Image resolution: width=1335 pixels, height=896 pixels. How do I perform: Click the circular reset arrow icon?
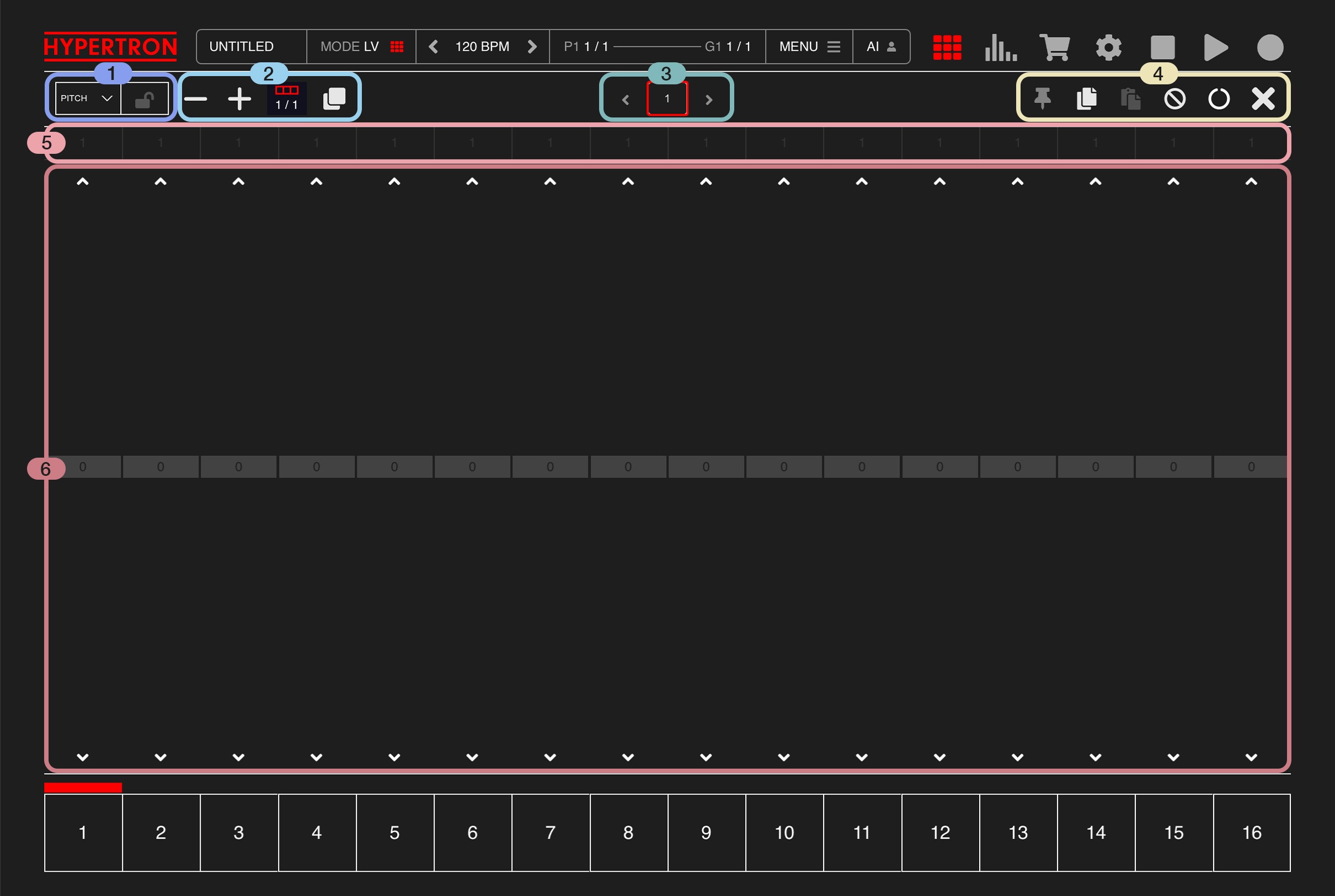pyautogui.click(x=1219, y=98)
